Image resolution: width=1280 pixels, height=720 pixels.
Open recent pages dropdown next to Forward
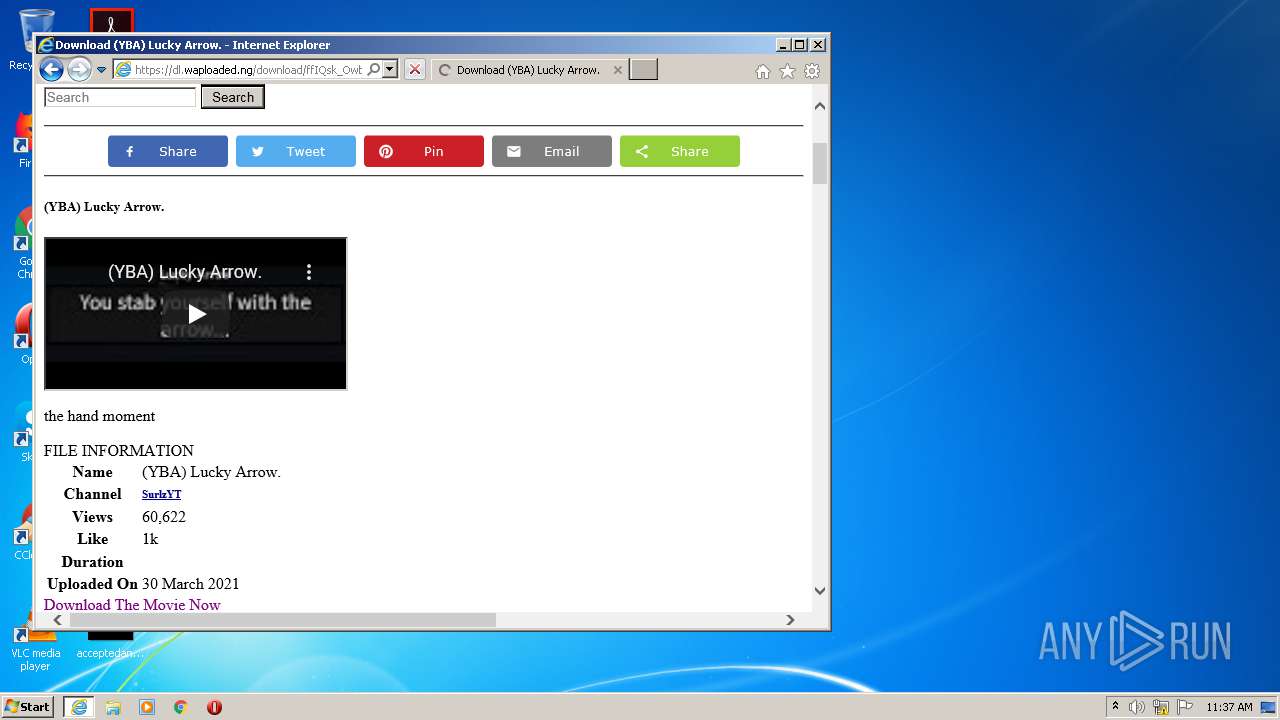101,70
